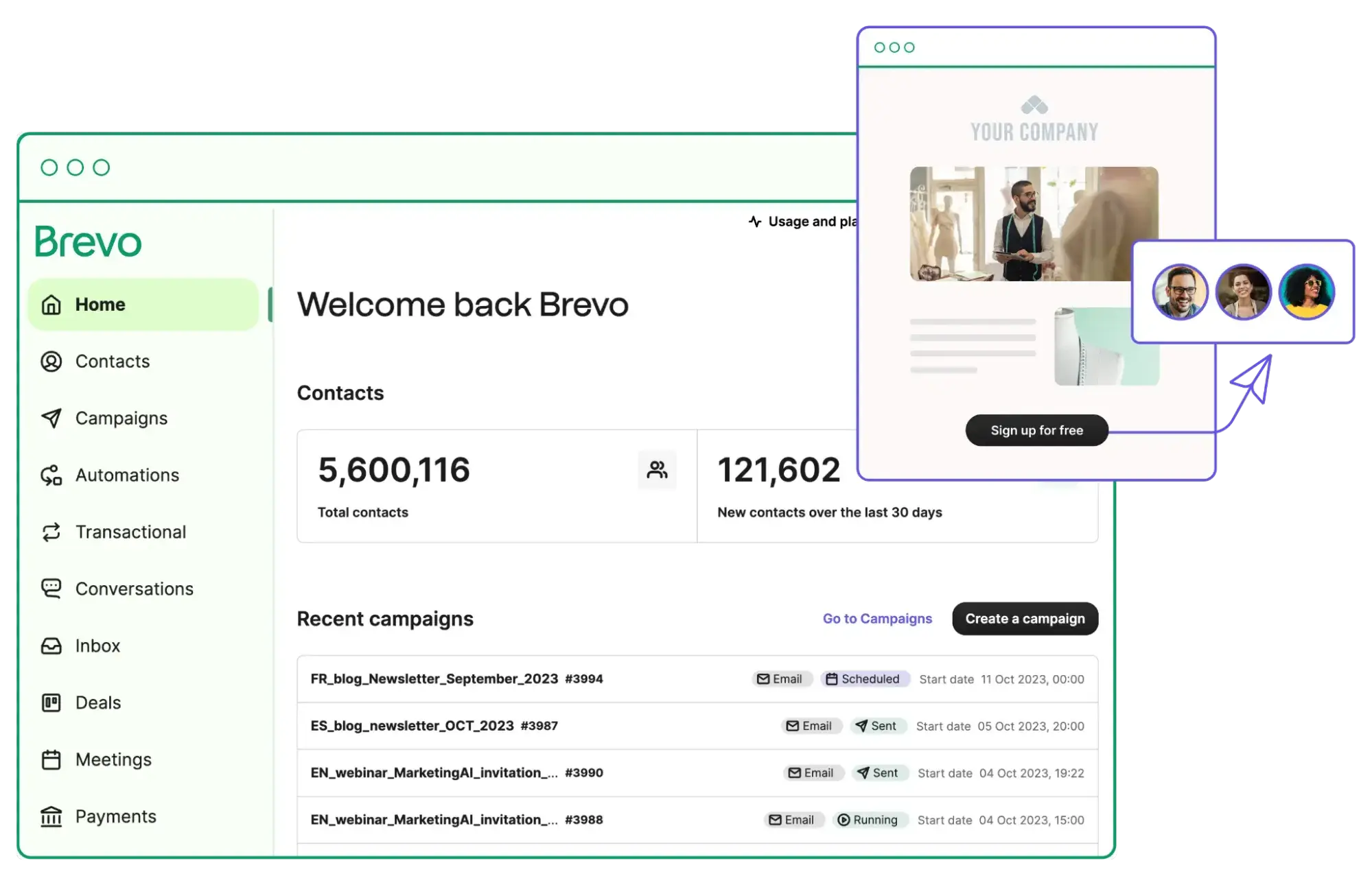This screenshot has width=1372, height=885.
Task: Click the Payments bank icon
Action: pos(51,816)
